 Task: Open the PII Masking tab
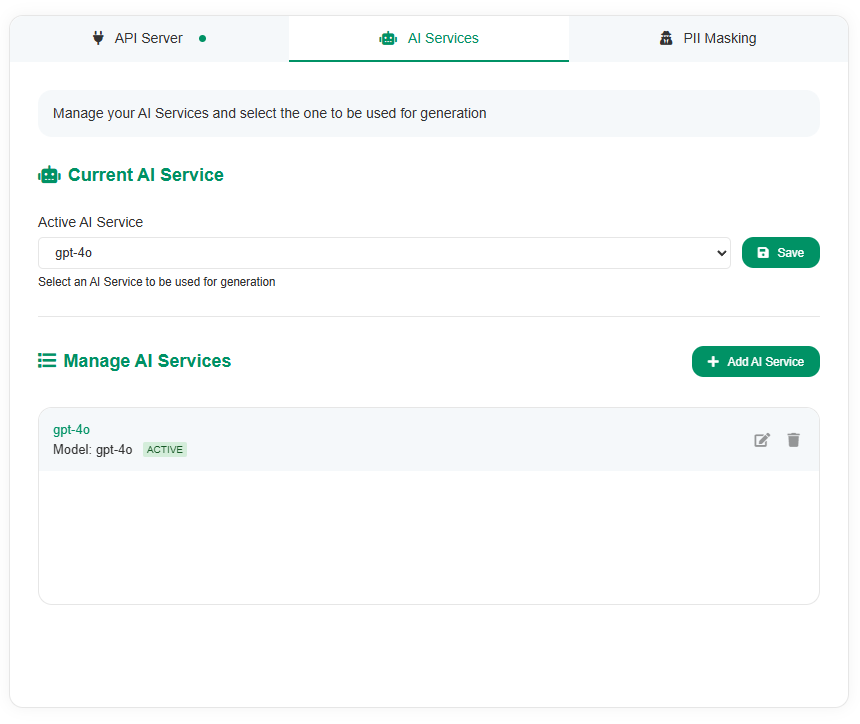tap(709, 38)
